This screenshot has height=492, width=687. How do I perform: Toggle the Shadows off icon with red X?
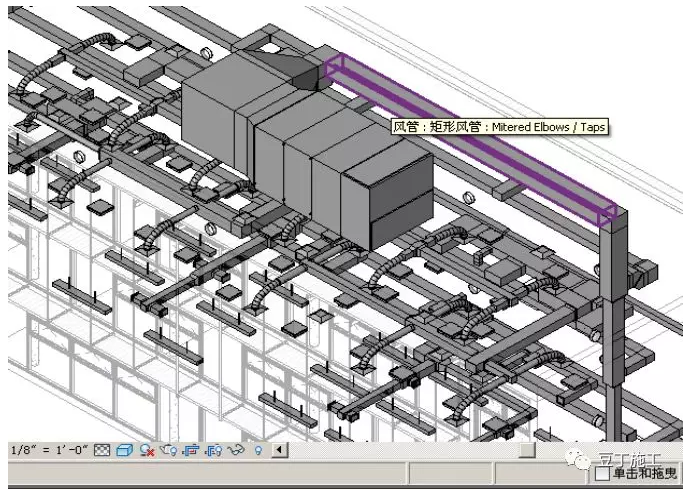tap(148, 450)
